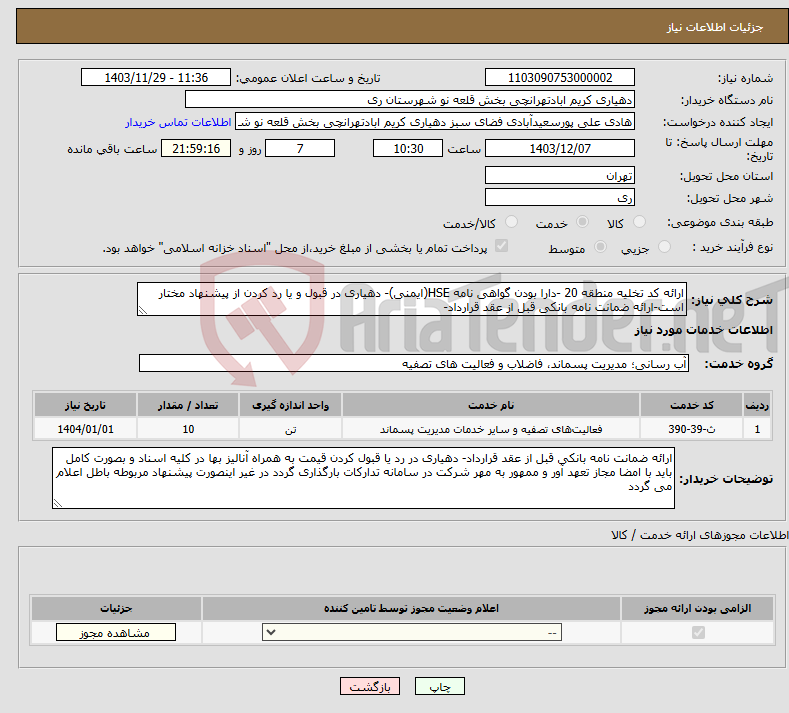Select the کالا/خدمت radio button
This screenshot has height=713, width=789.
point(511,222)
